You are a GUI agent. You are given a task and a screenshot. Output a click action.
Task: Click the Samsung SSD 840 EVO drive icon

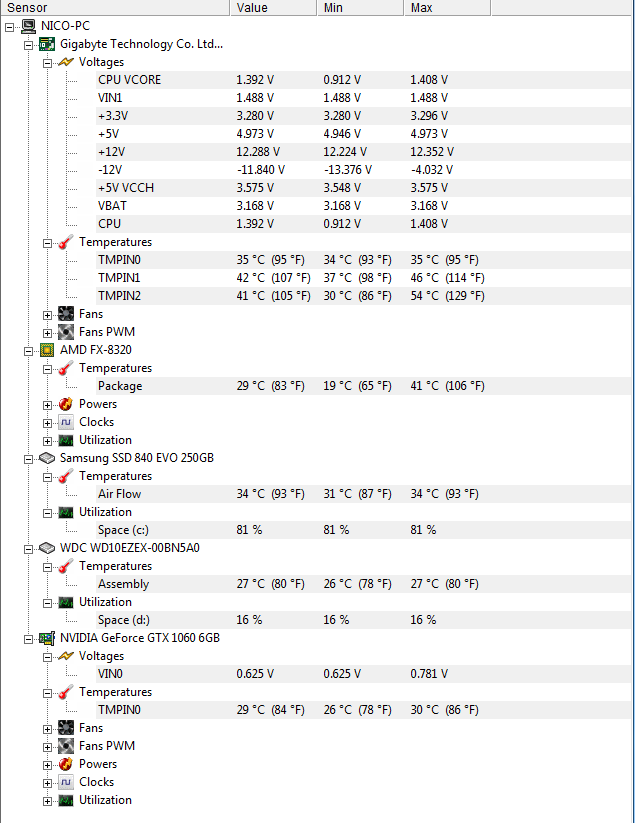(47, 458)
